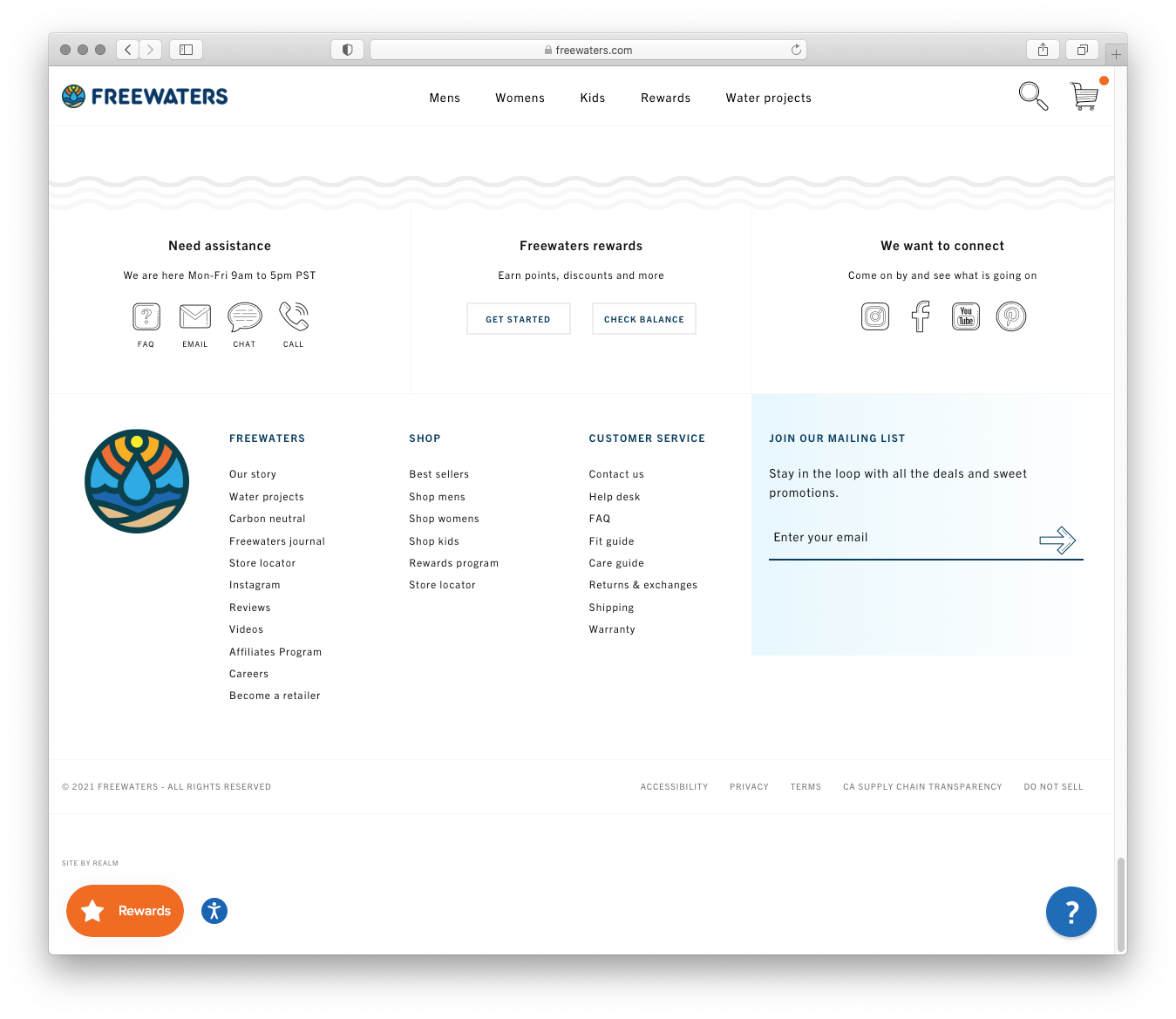Click the Freewaters header logo
This screenshot has width=1176, height=1019.
(x=145, y=96)
